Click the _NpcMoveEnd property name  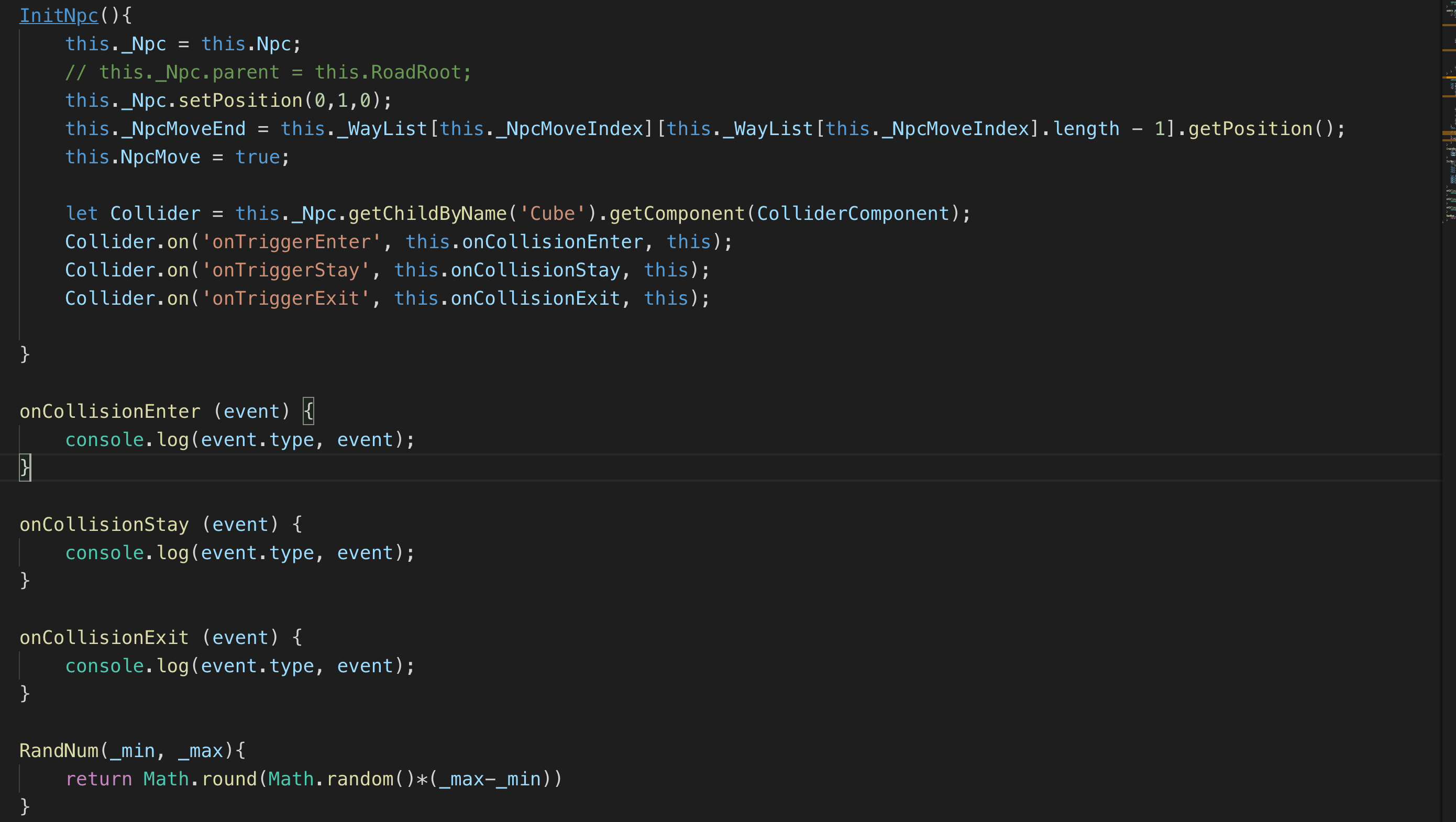coord(183,129)
